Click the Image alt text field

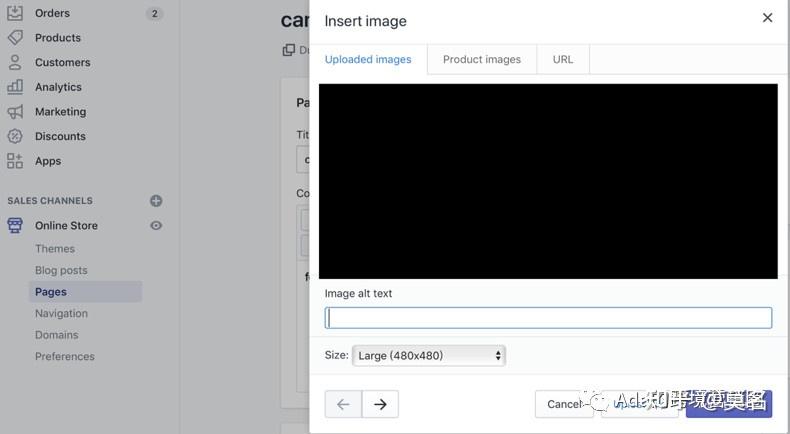tap(548, 318)
